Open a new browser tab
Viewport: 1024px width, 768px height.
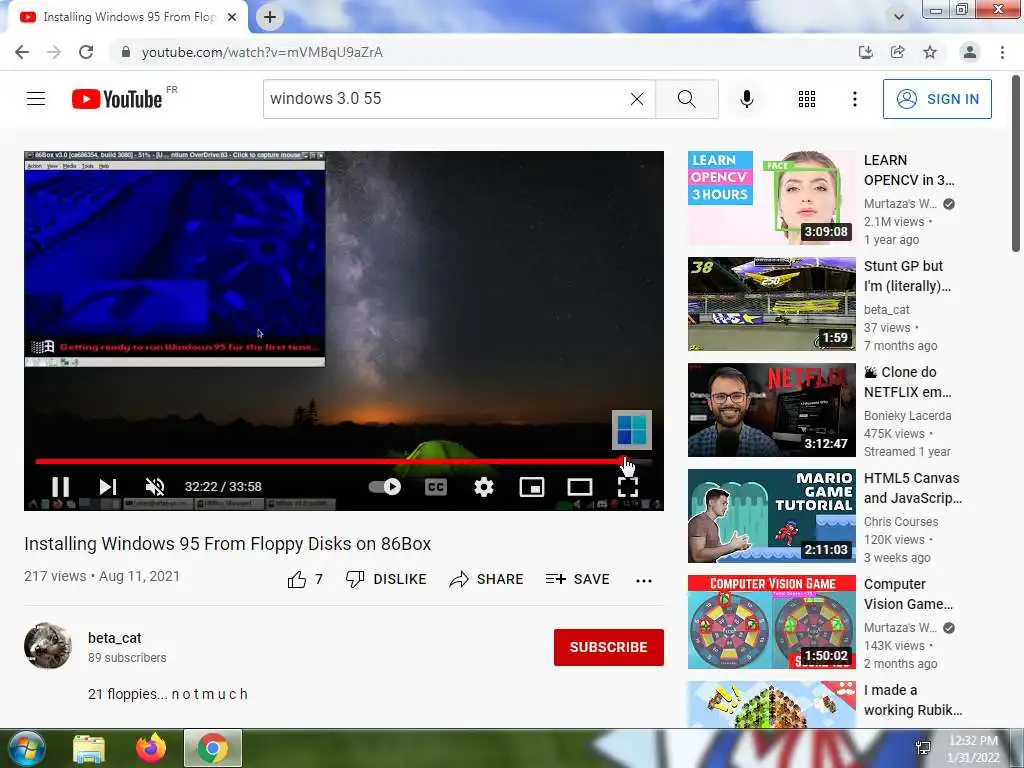pyautogui.click(x=270, y=17)
